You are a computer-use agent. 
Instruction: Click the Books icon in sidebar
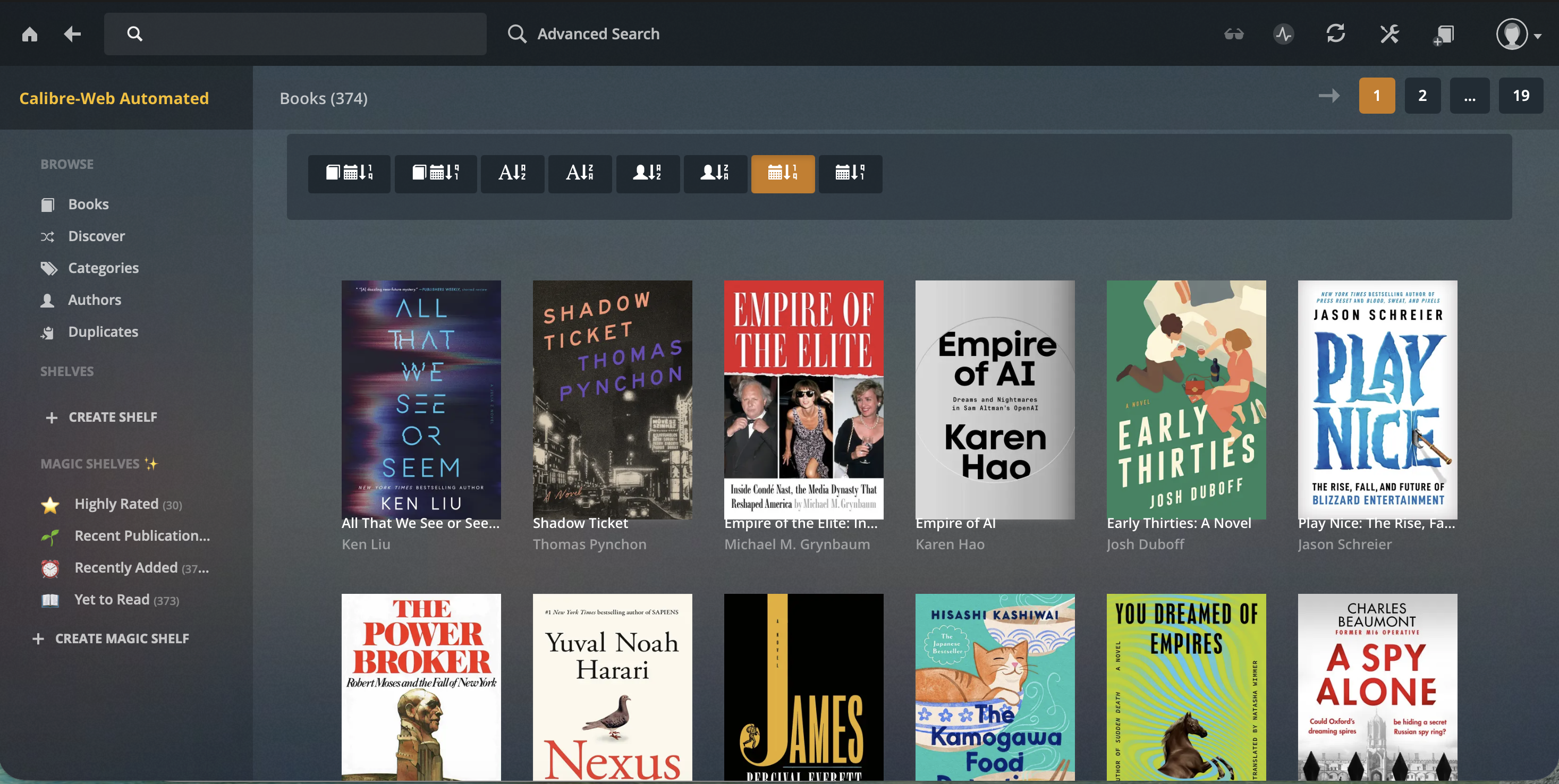tap(48, 205)
